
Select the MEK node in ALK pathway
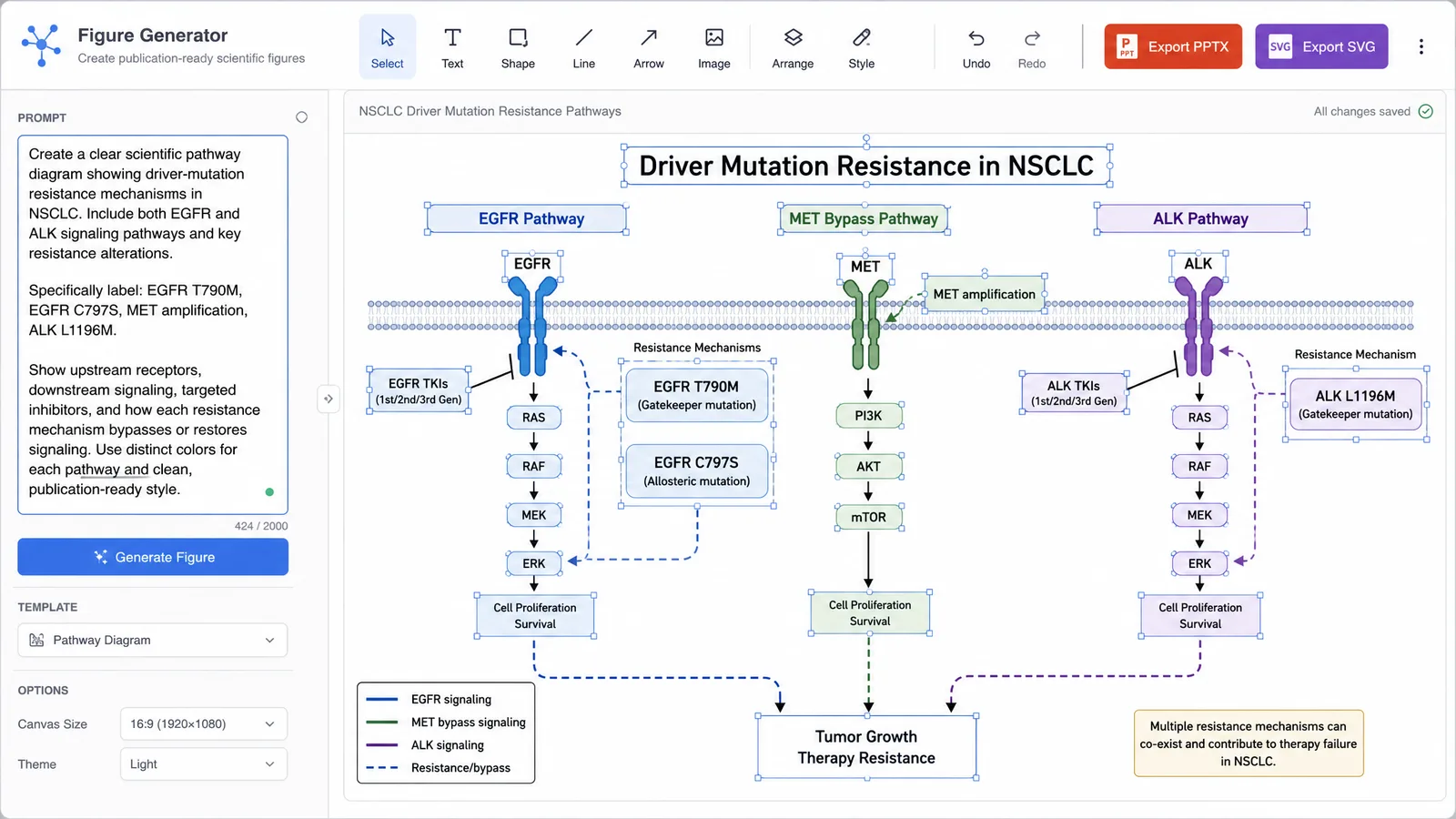tap(1199, 515)
